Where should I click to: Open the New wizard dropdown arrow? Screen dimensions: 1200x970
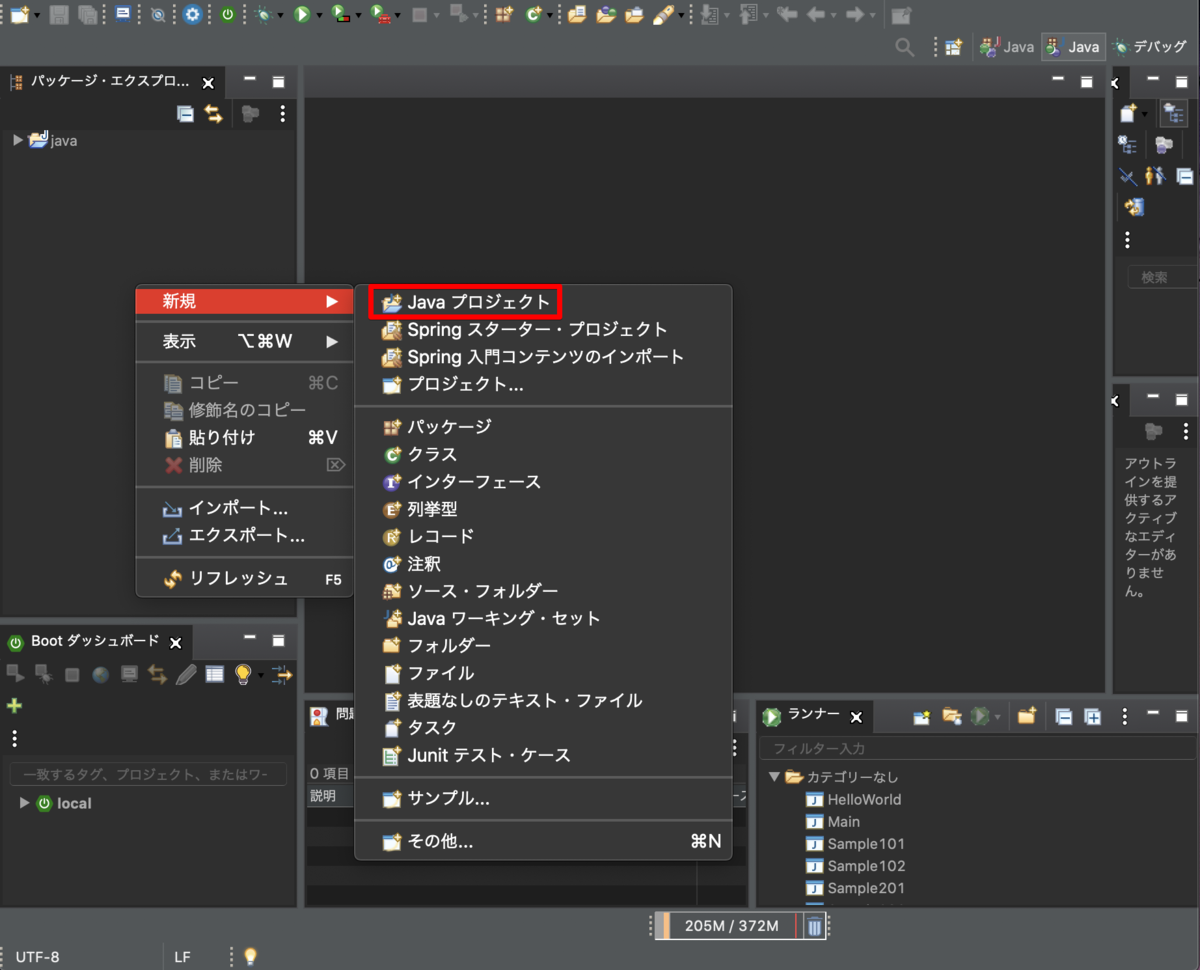pyautogui.click(x=36, y=16)
